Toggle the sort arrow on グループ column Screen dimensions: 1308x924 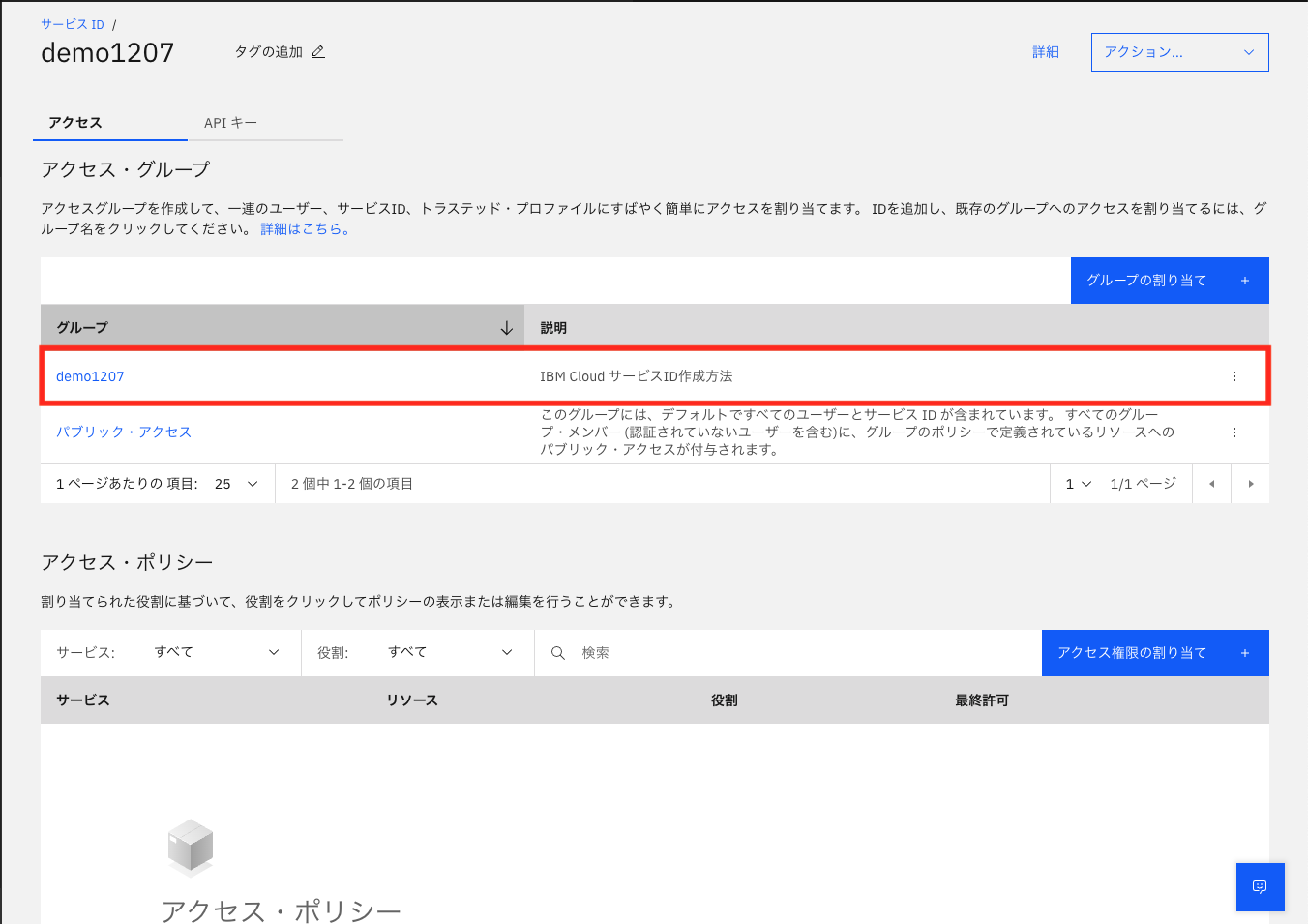[506, 327]
